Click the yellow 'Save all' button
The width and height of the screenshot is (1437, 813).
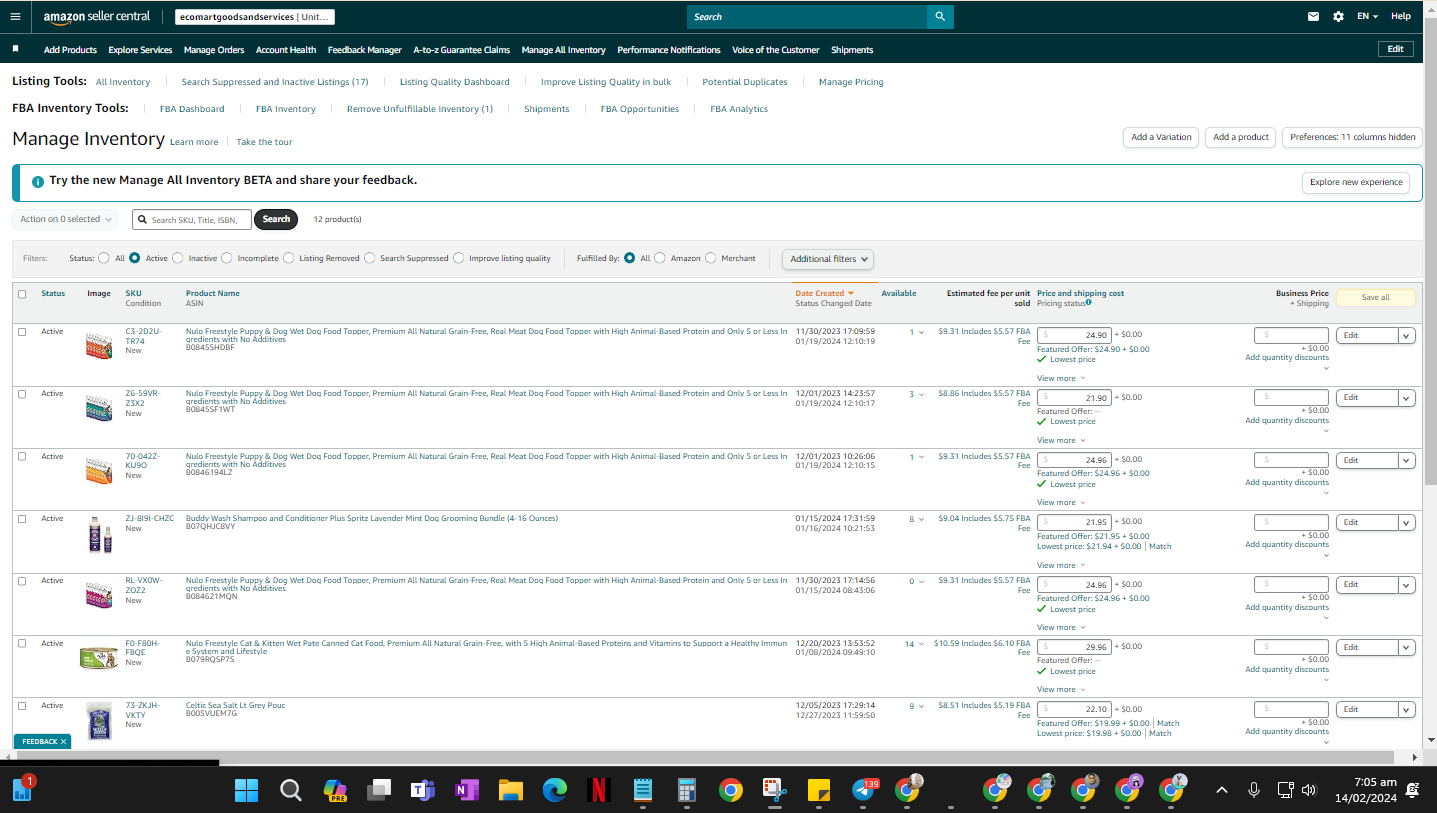pyautogui.click(x=1376, y=297)
